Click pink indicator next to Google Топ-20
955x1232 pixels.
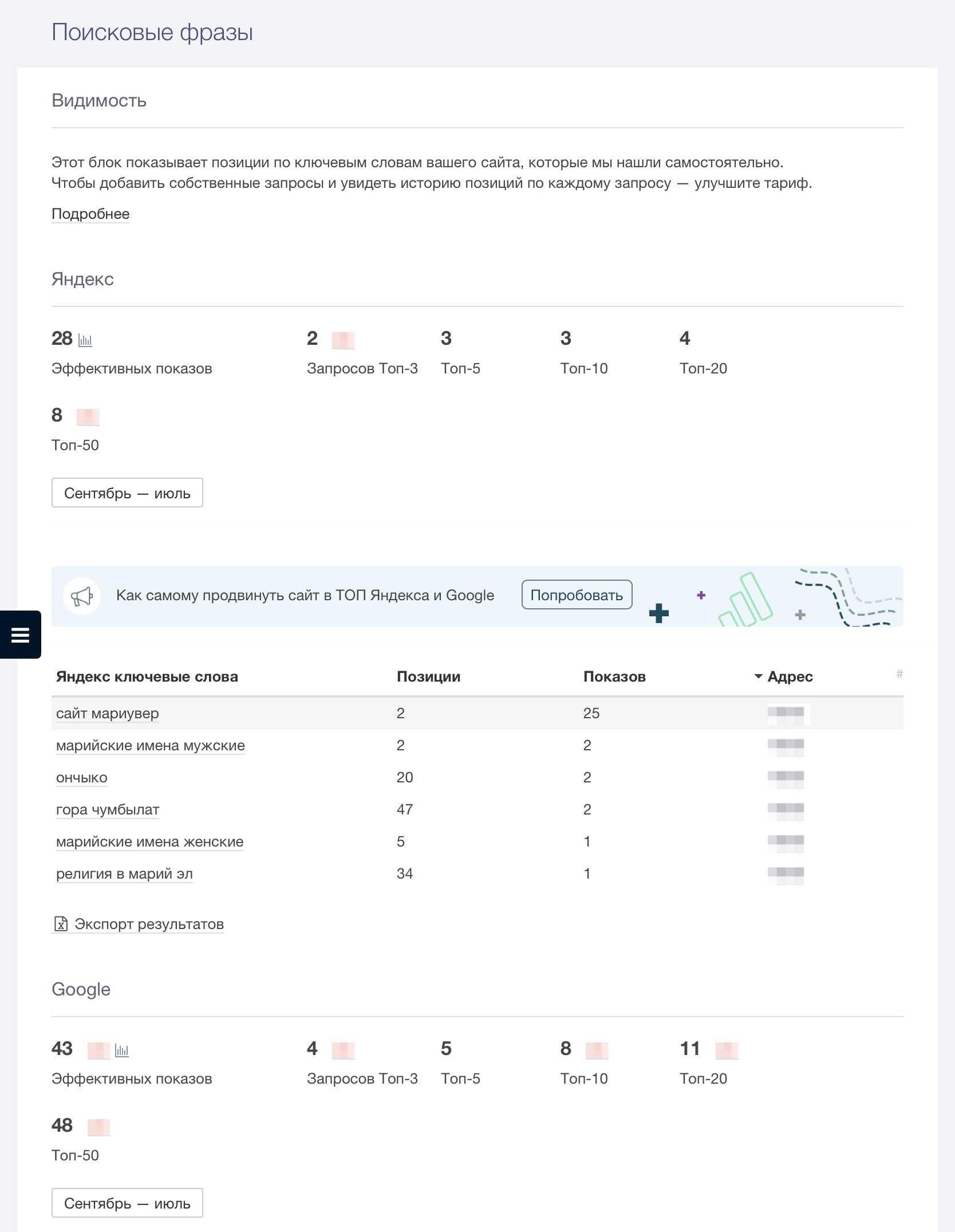(x=727, y=1050)
